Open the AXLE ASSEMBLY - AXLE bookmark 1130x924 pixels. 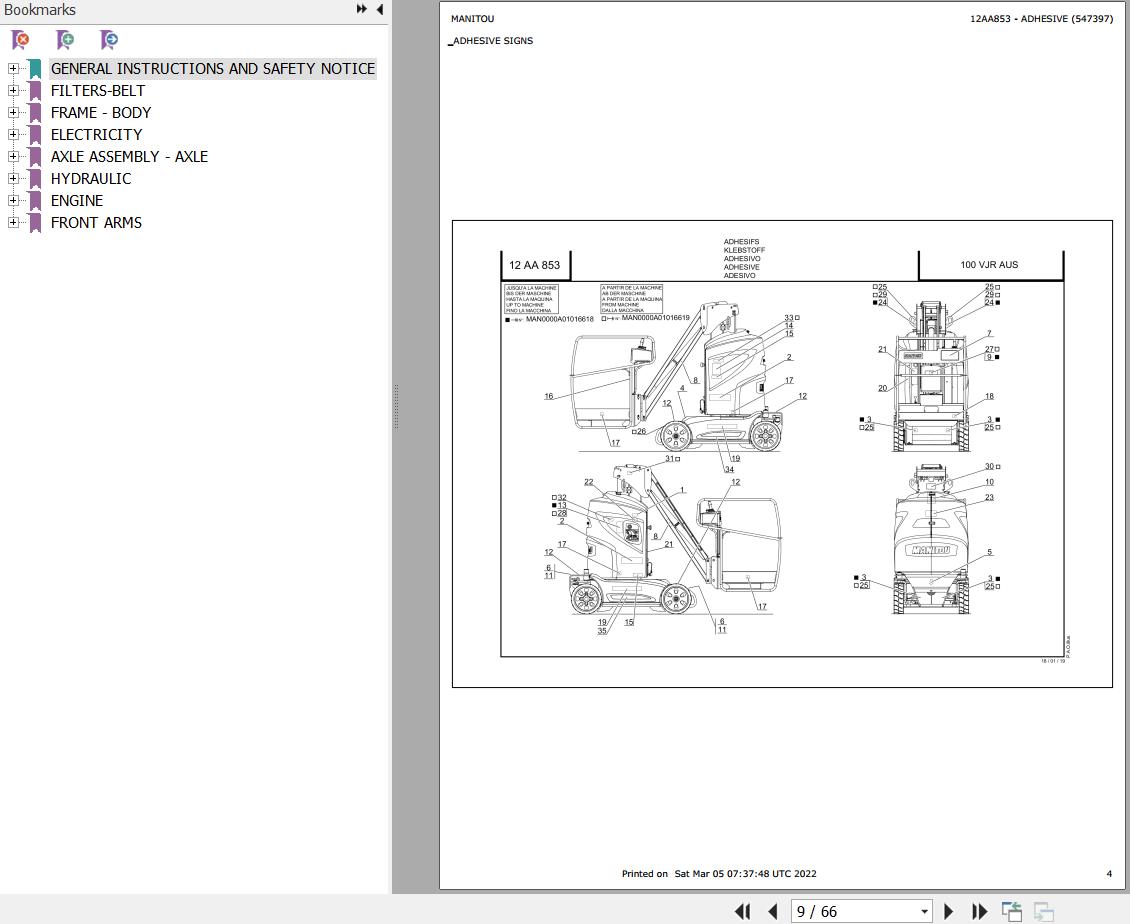click(129, 156)
